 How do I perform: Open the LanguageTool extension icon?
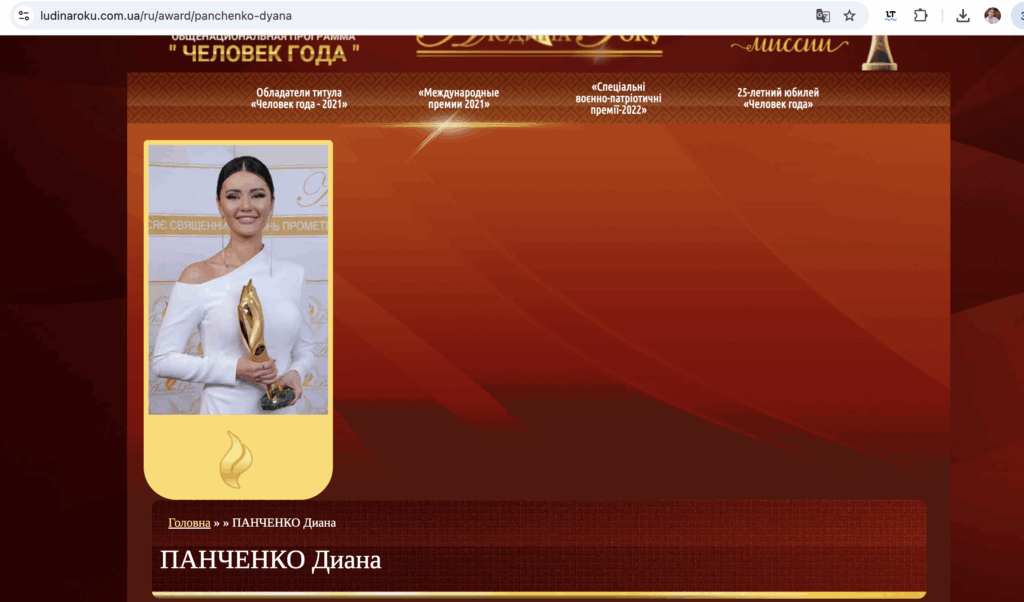tap(890, 16)
